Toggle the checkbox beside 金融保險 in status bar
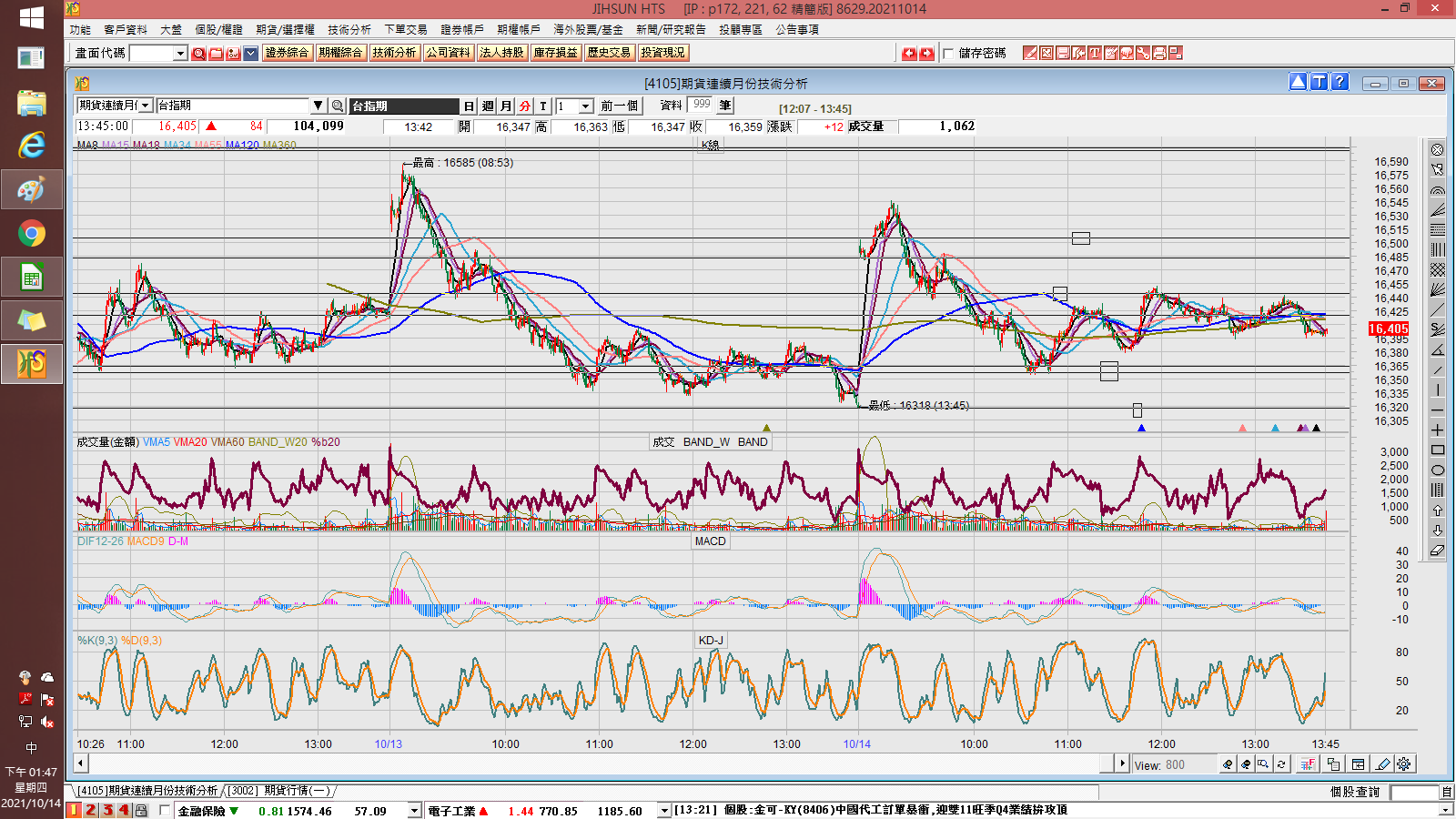Screen dimensions: 1456x819 point(165,810)
